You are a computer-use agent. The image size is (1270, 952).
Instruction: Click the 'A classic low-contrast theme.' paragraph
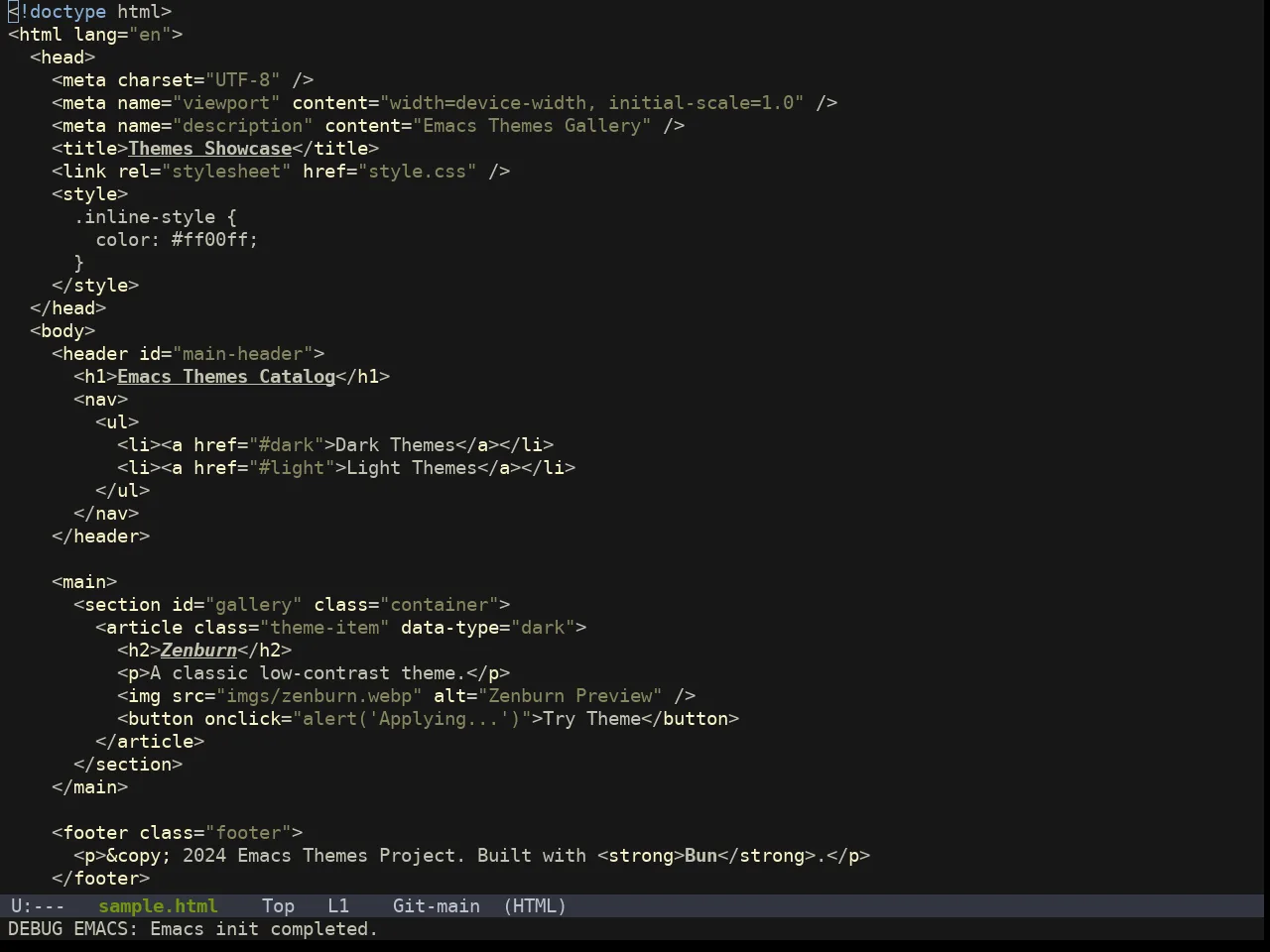click(x=308, y=673)
